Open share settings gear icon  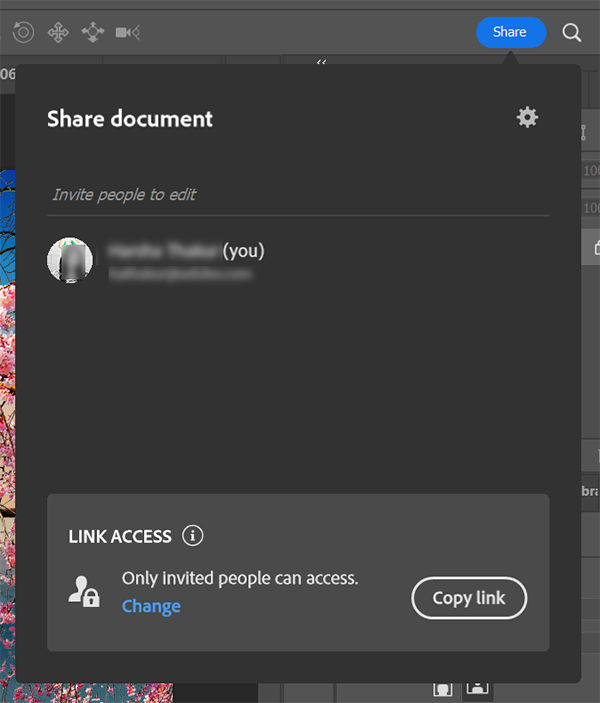527,117
